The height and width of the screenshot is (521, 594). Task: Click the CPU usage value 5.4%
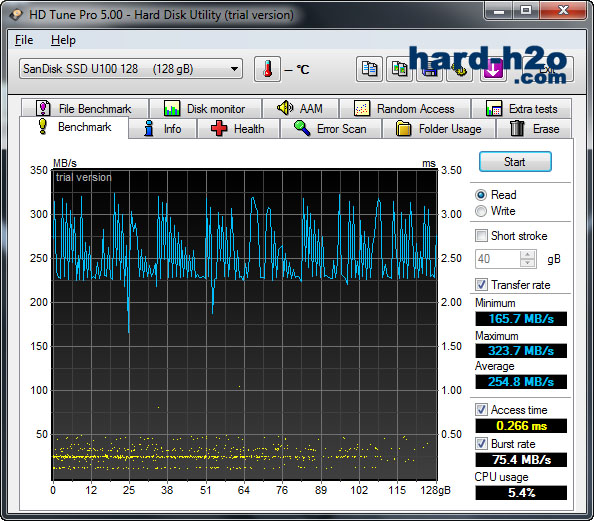(x=521, y=493)
